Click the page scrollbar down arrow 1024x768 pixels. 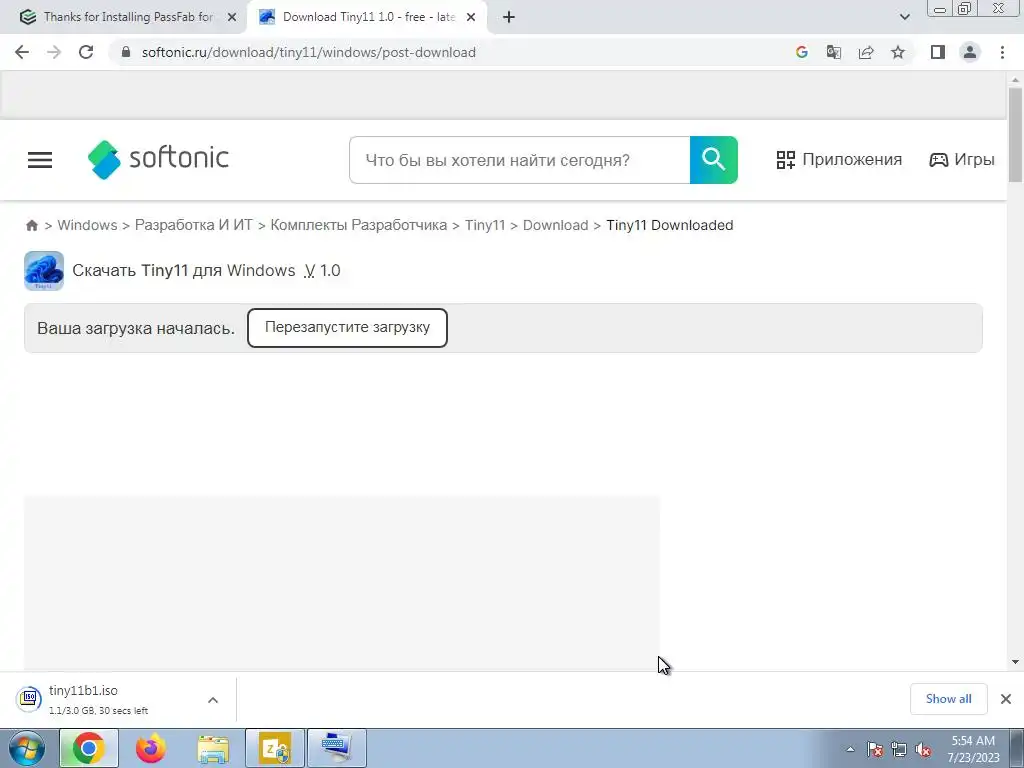click(x=1015, y=662)
